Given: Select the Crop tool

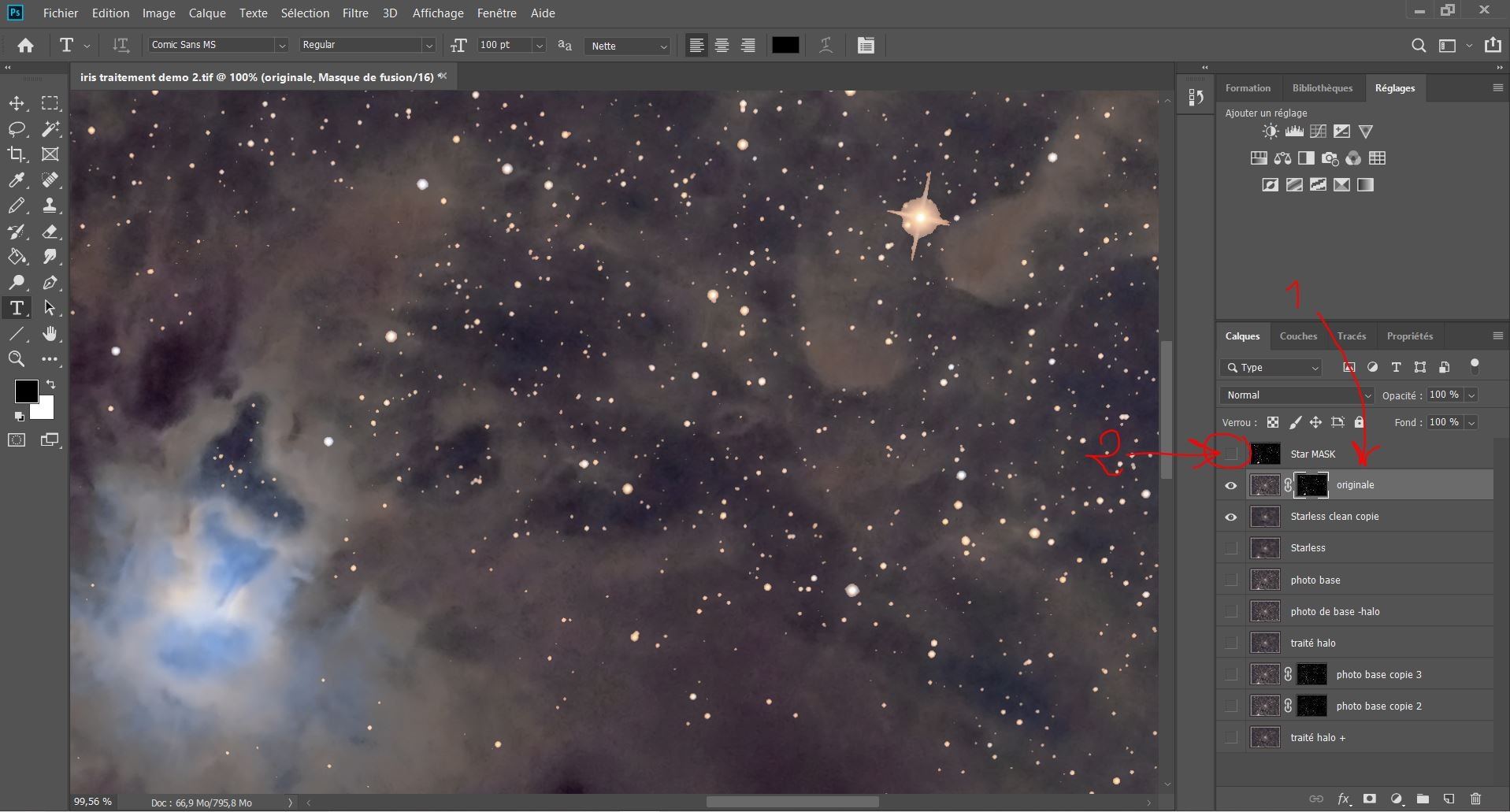Looking at the screenshot, I should [17, 154].
